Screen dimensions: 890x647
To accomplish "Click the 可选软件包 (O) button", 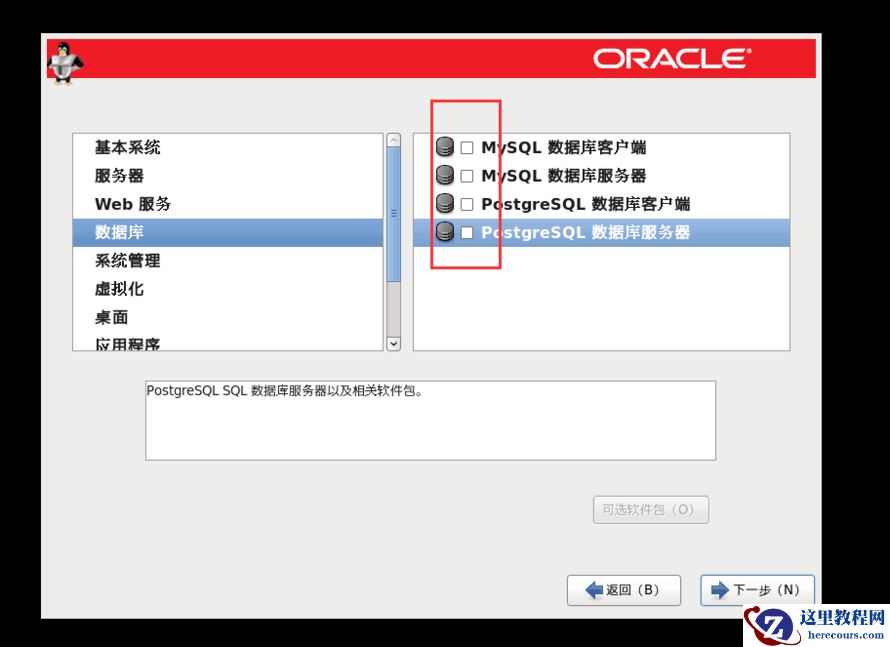I will pos(651,510).
